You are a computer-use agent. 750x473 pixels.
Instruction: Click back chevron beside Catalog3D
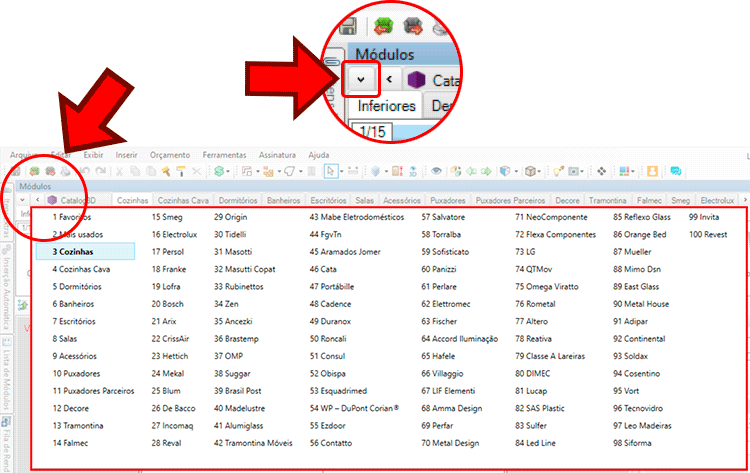pyautogui.click(x=38, y=200)
